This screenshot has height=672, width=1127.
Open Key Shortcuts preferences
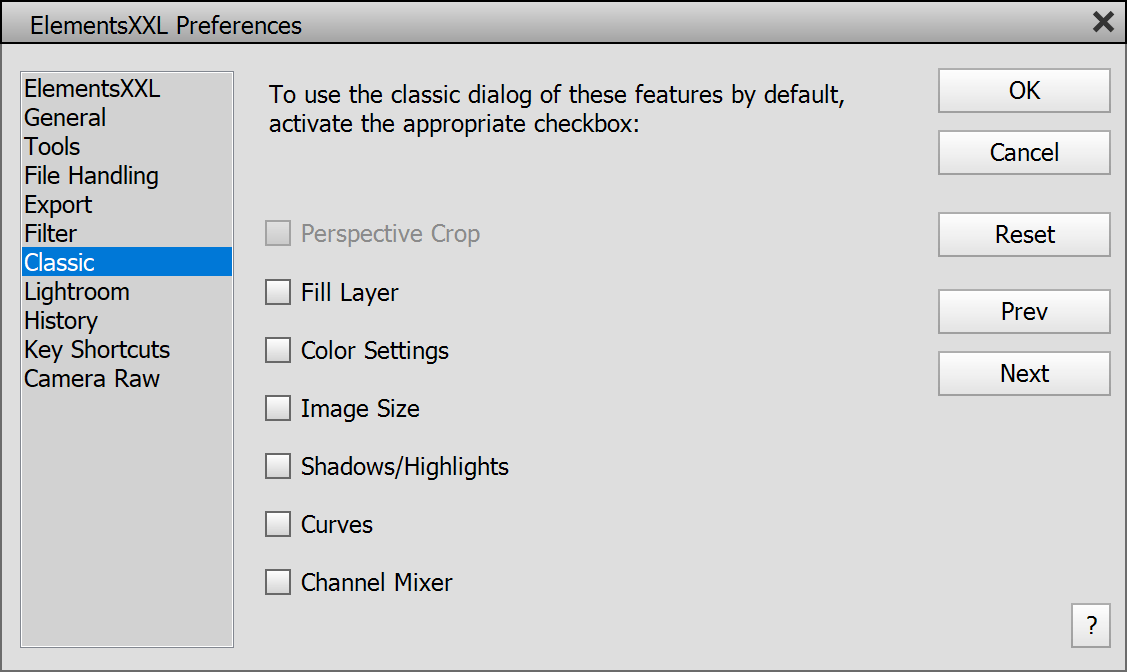click(x=97, y=350)
